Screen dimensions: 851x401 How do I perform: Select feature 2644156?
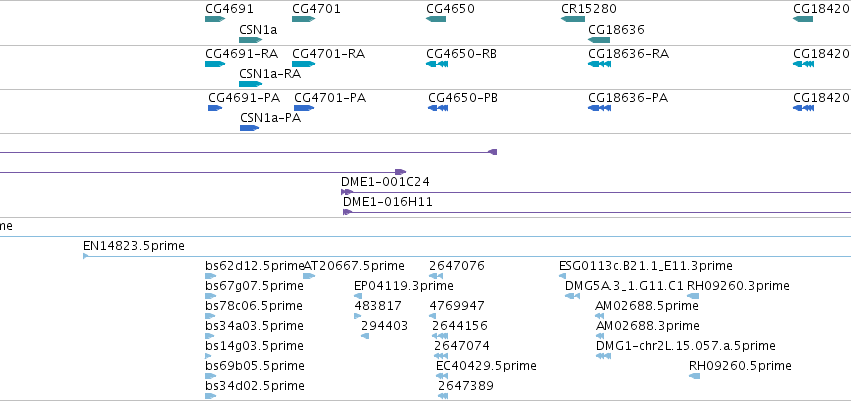pyautogui.click(x=440, y=336)
